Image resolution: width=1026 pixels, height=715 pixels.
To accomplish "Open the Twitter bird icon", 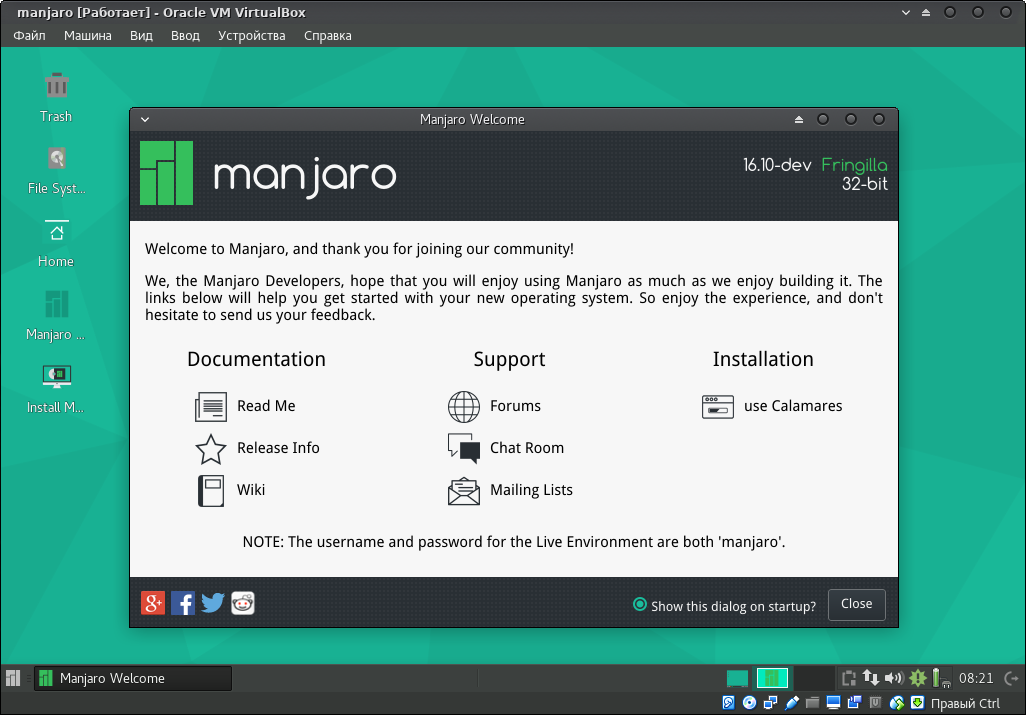I will (213, 603).
